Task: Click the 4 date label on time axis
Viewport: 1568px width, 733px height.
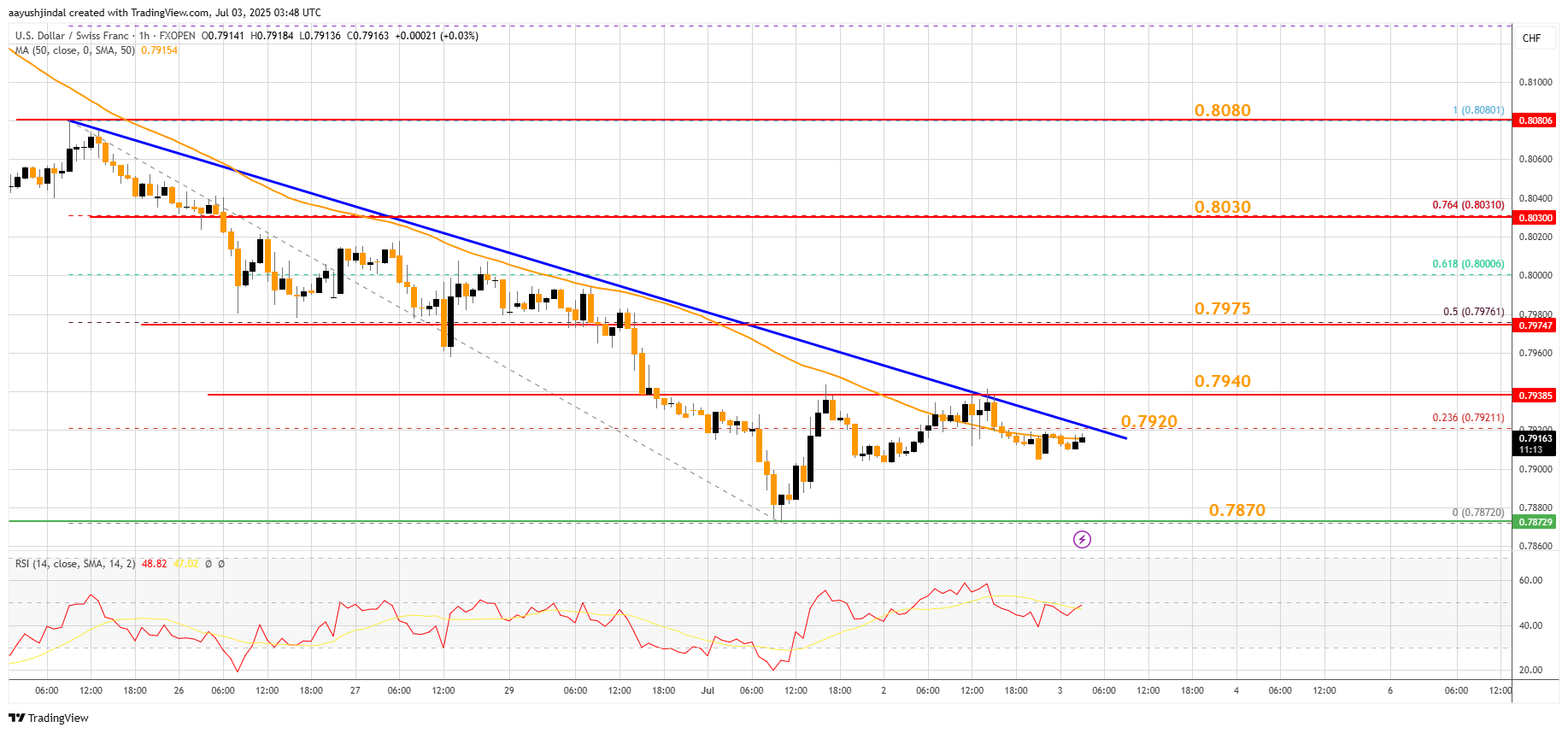Action: point(1236,690)
